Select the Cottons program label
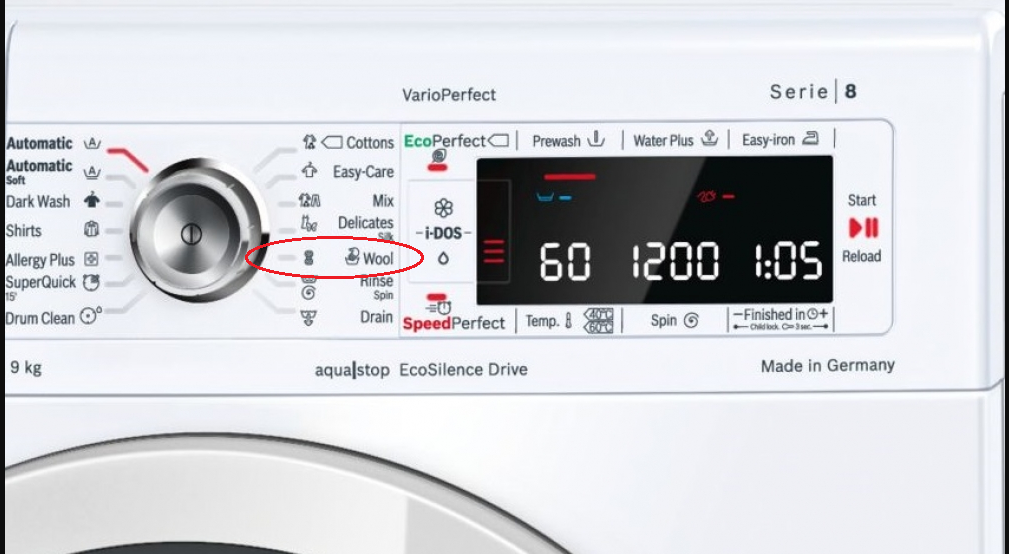1009x554 pixels. pos(369,143)
